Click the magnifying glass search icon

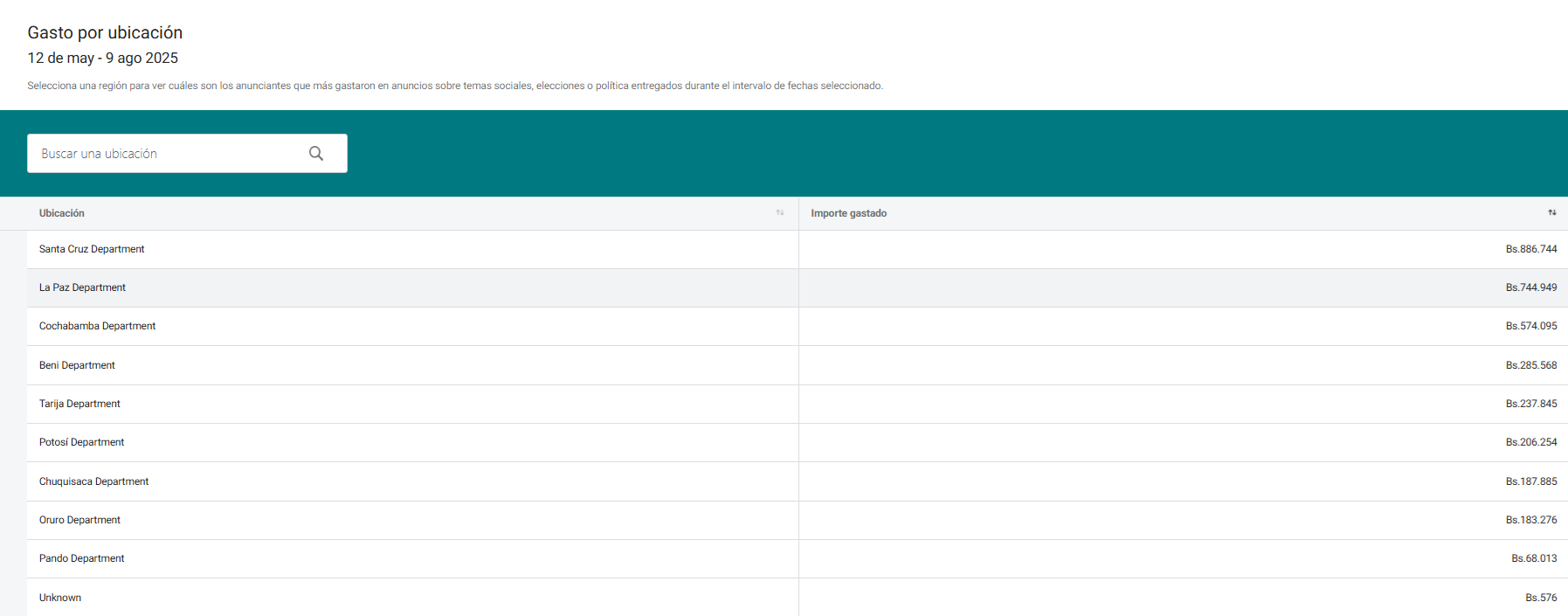[x=316, y=154]
